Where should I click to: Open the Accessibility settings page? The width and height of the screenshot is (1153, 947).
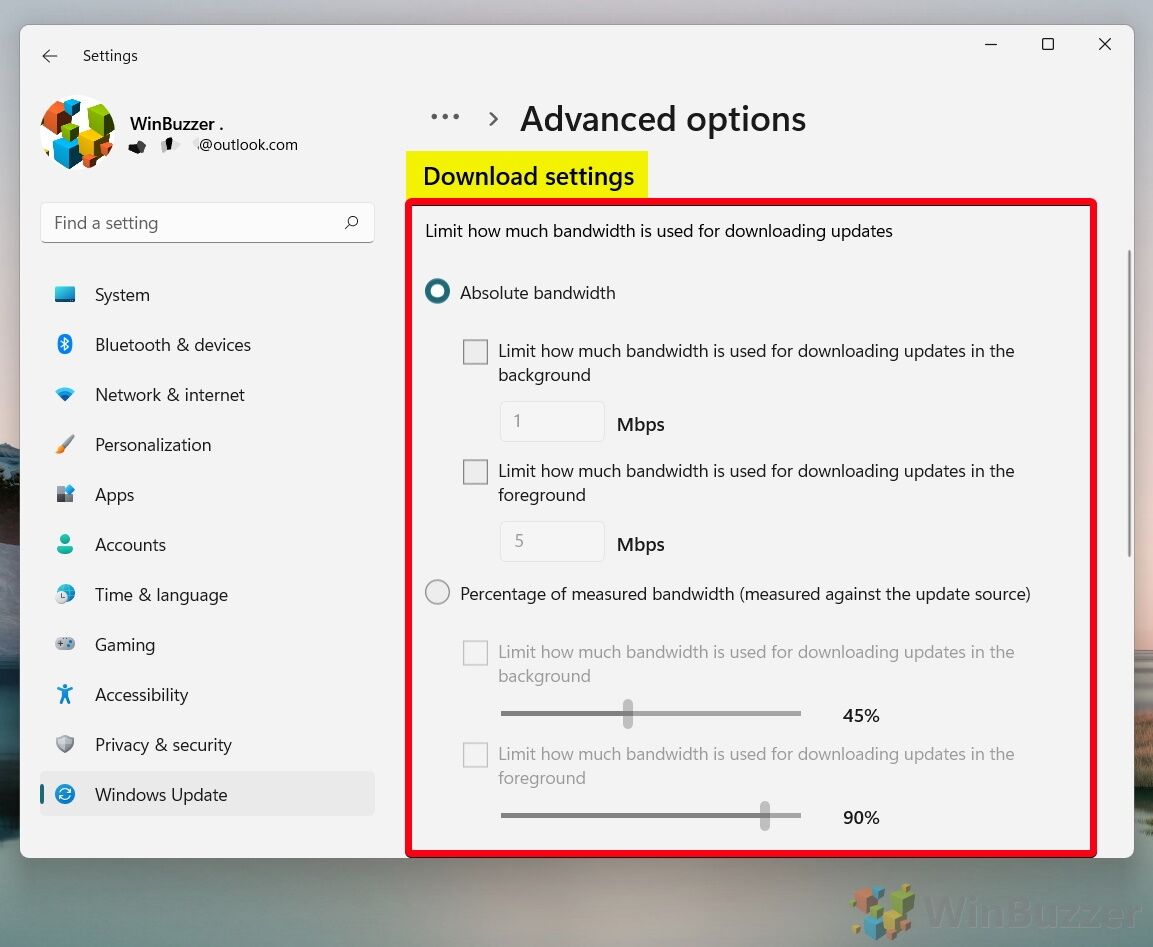click(141, 695)
